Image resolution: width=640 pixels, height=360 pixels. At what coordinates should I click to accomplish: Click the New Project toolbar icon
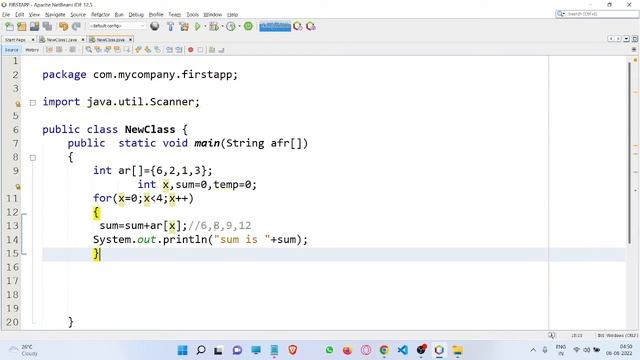pos(22,27)
